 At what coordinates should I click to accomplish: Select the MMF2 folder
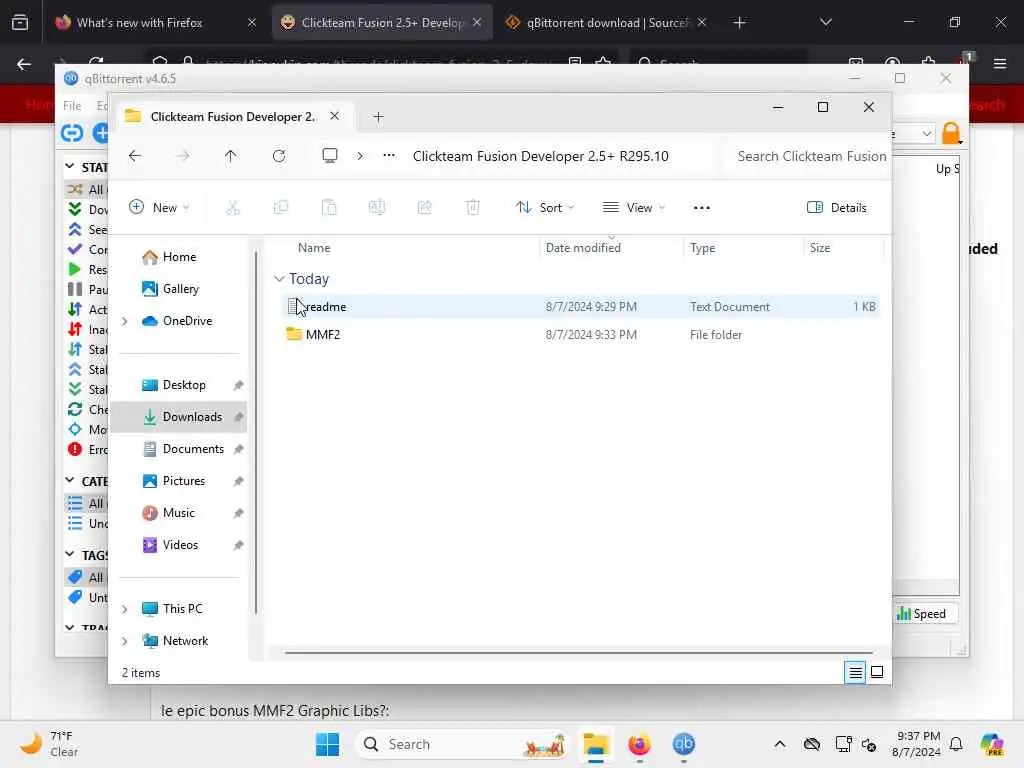[580, 334]
